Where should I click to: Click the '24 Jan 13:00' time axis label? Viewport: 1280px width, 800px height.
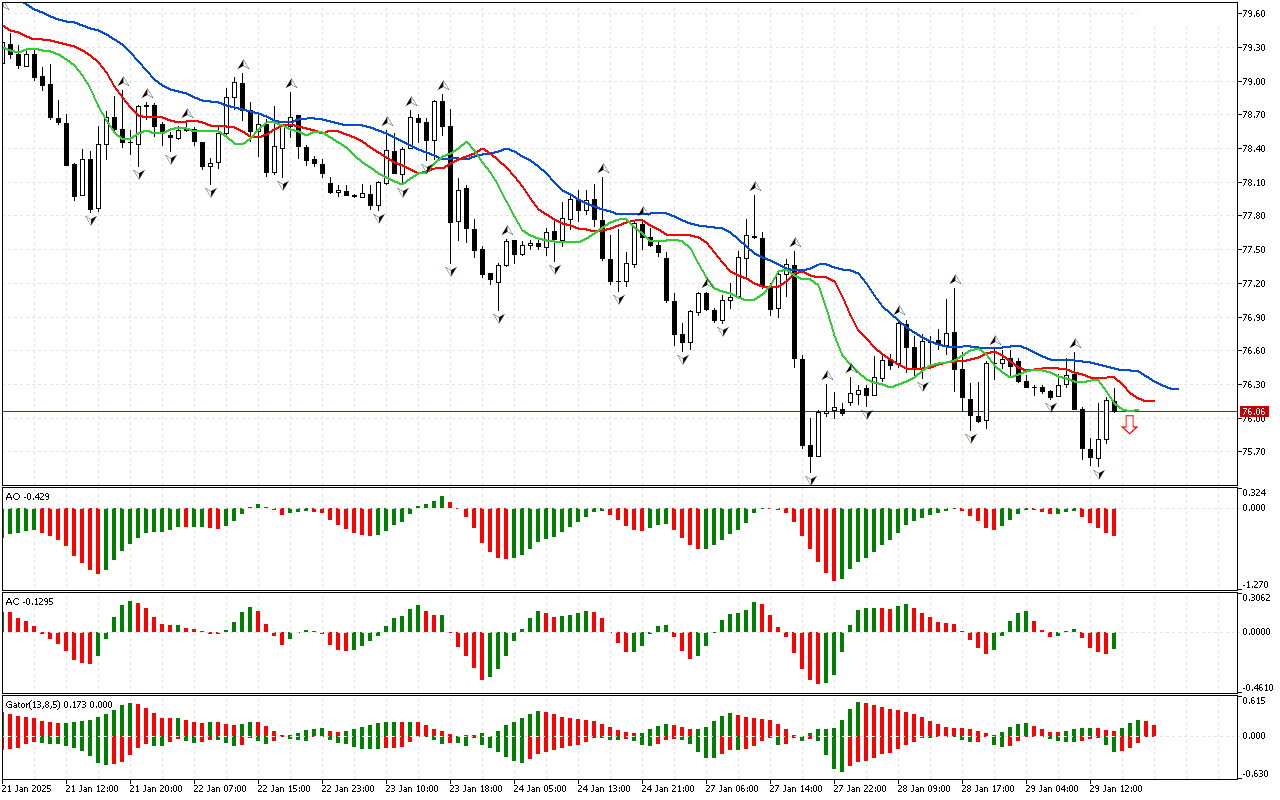pyautogui.click(x=603, y=789)
